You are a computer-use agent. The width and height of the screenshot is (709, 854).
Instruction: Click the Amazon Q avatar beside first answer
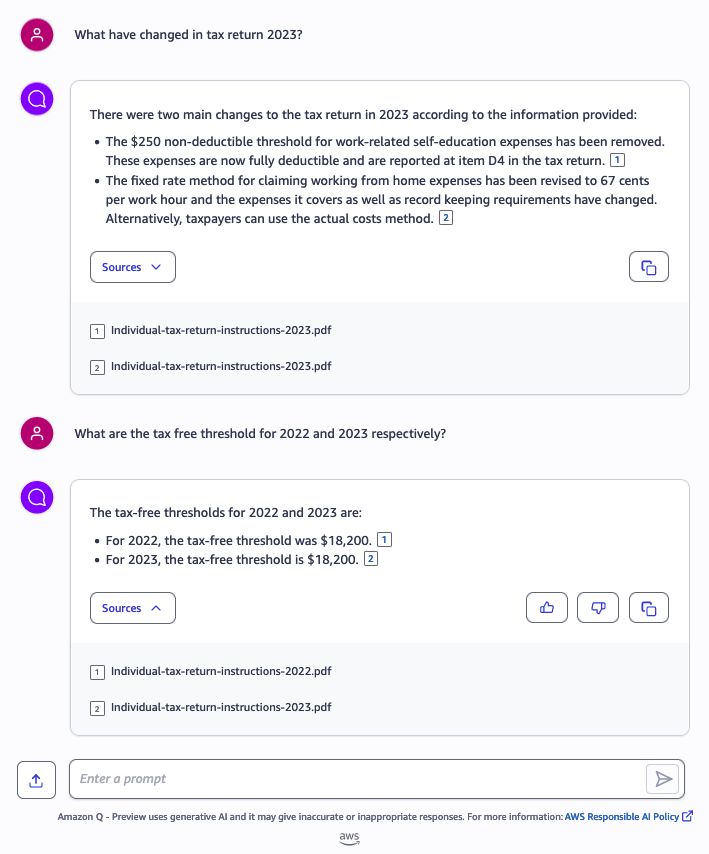[37, 99]
